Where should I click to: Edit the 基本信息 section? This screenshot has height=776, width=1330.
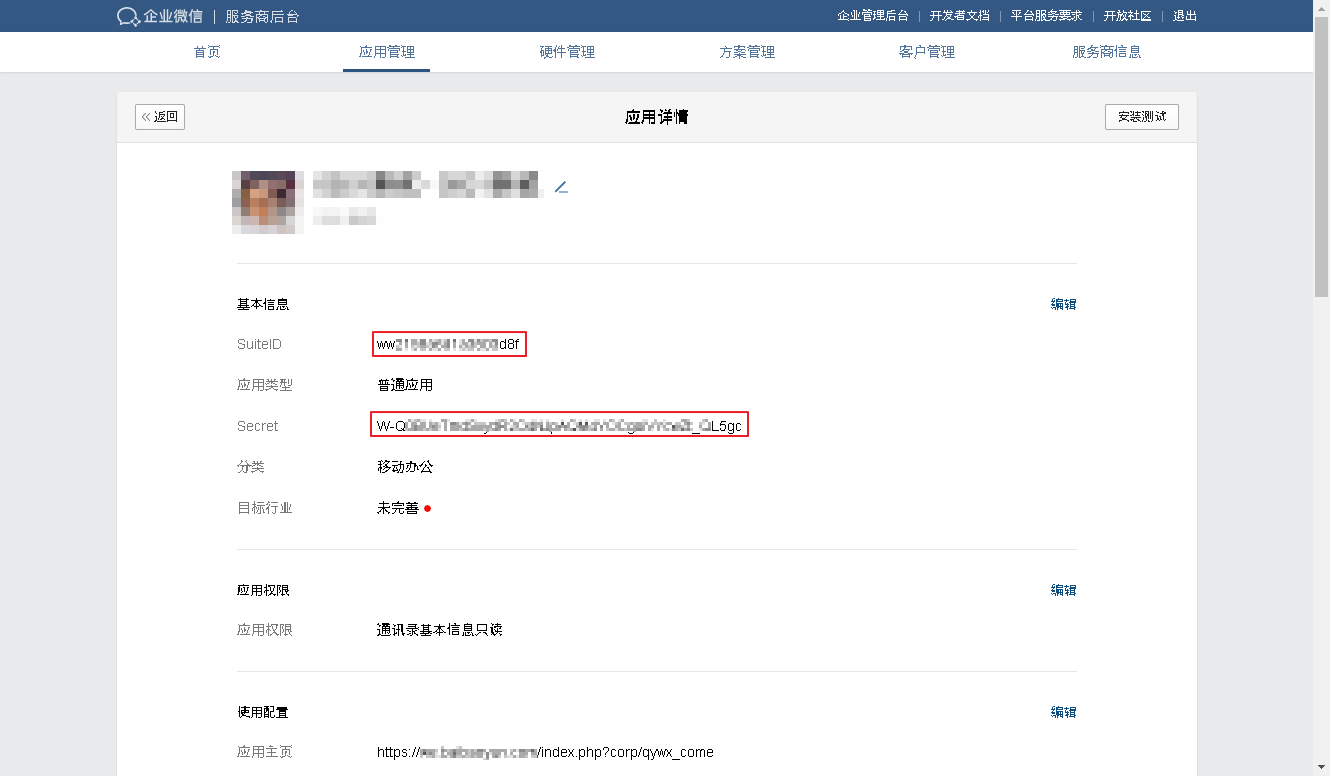[1063, 304]
